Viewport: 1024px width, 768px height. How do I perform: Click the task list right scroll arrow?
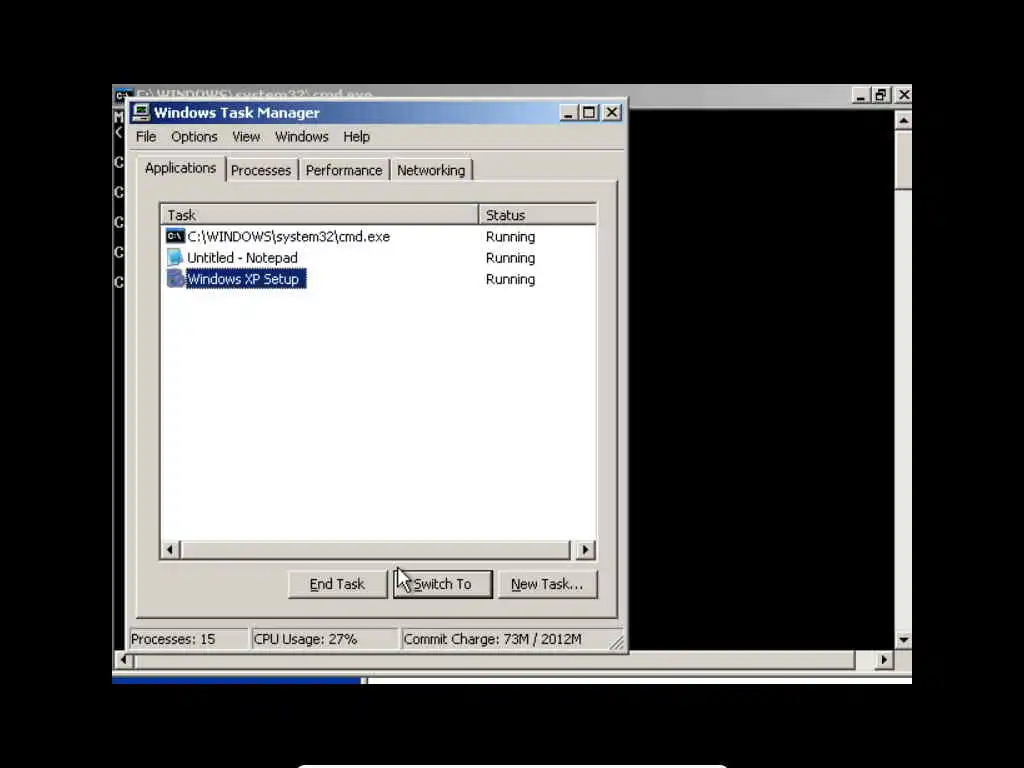[x=585, y=550]
